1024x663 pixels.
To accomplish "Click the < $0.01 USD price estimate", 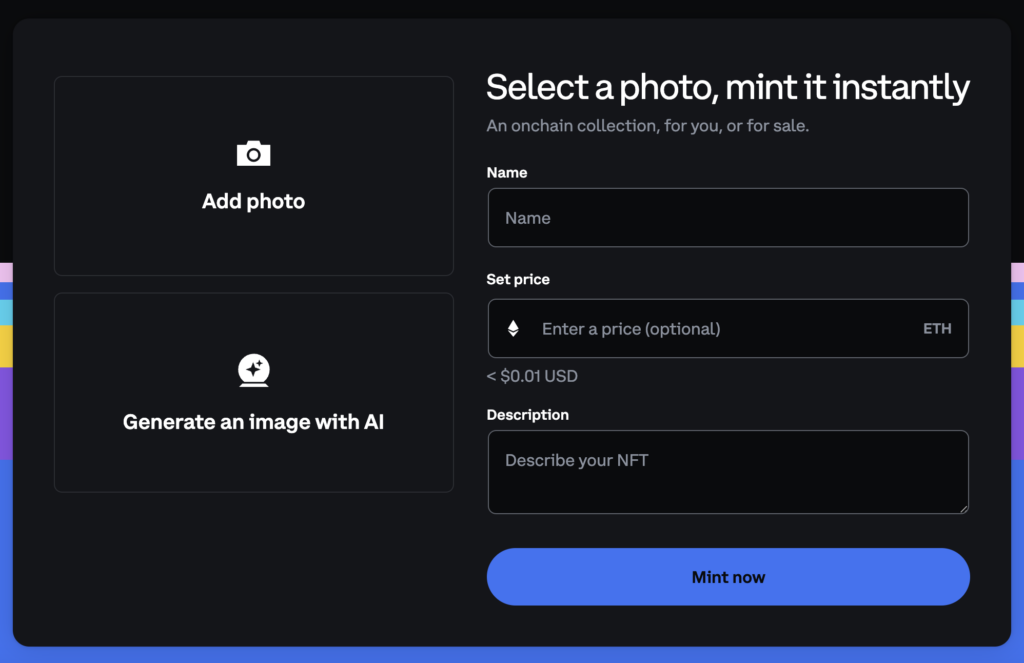I will (533, 376).
